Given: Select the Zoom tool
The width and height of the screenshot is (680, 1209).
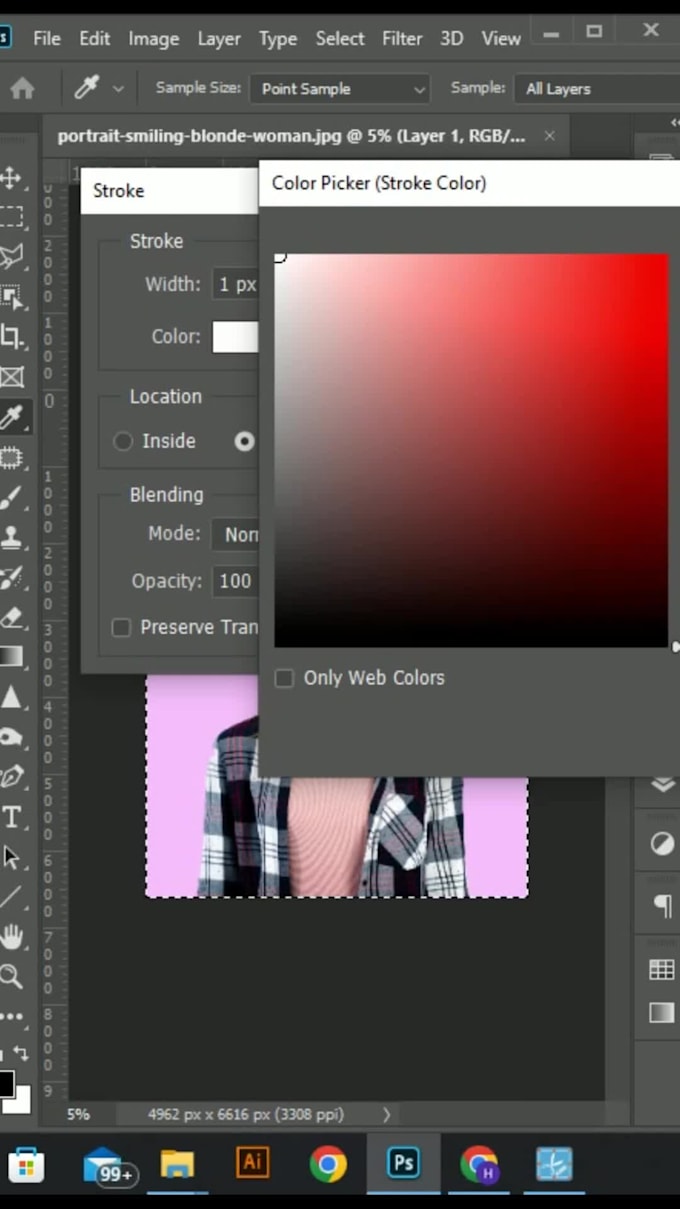Looking at the screenshot, I should 11,977.
